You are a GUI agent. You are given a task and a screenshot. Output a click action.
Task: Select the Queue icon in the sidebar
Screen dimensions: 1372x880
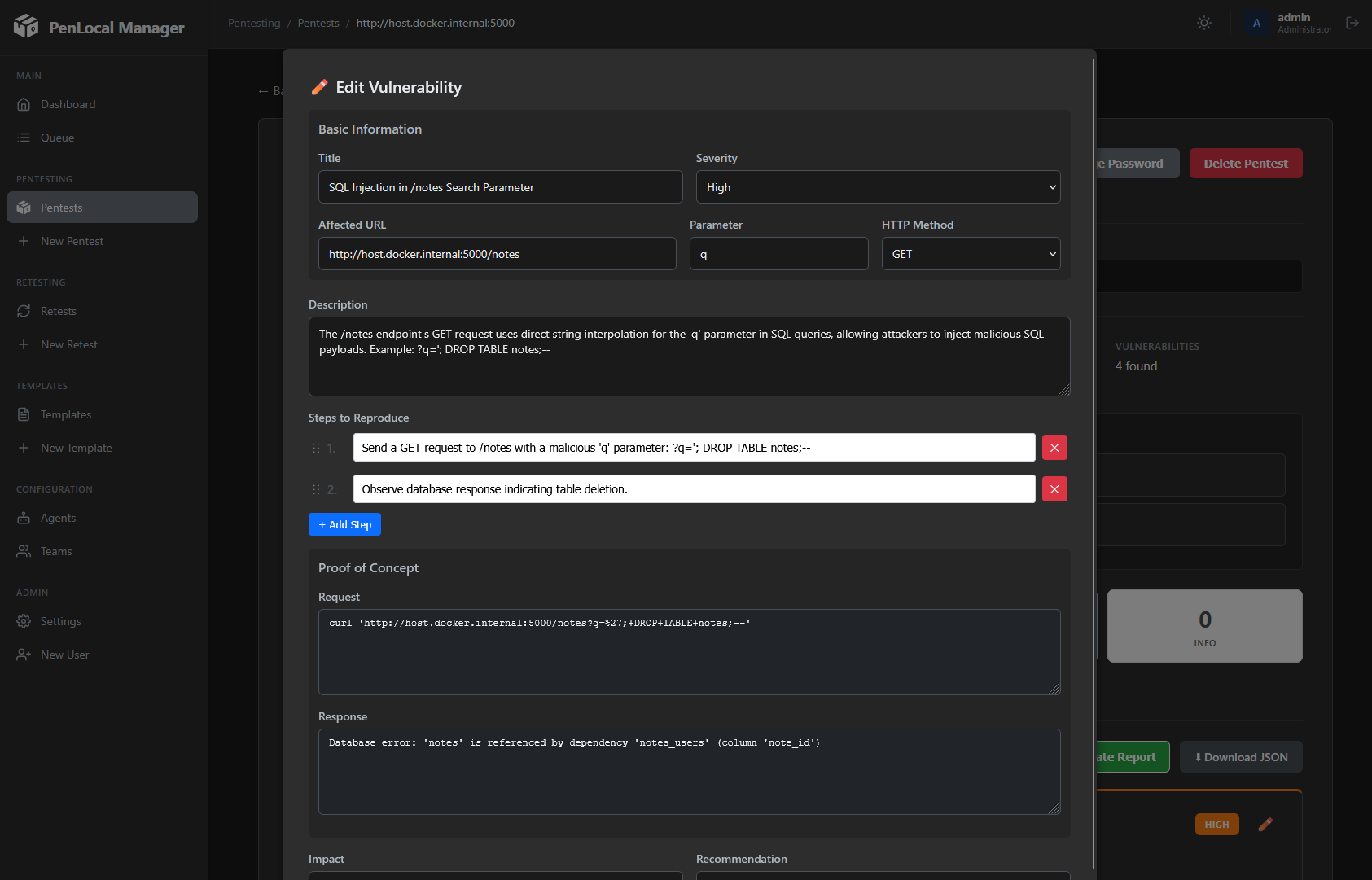25,138
